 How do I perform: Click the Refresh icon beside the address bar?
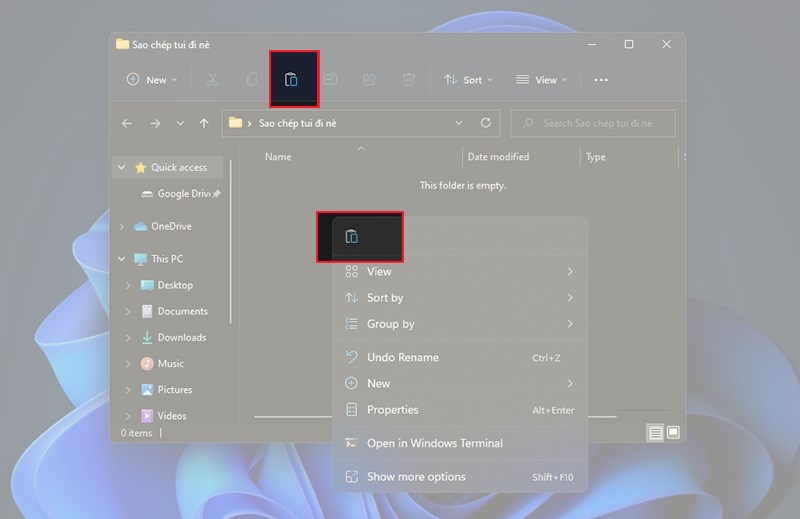[x=486, y=123]
